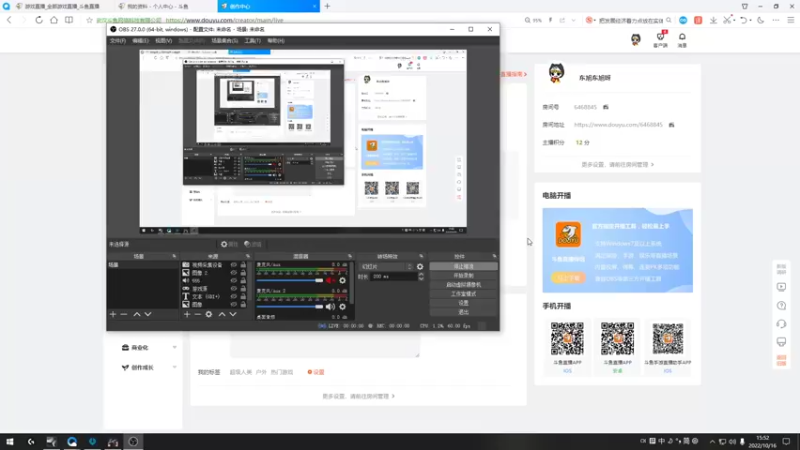Open settings gear for 麦克风/Aux 2 mixer
The image size is (800, 450).
(342, 307)
